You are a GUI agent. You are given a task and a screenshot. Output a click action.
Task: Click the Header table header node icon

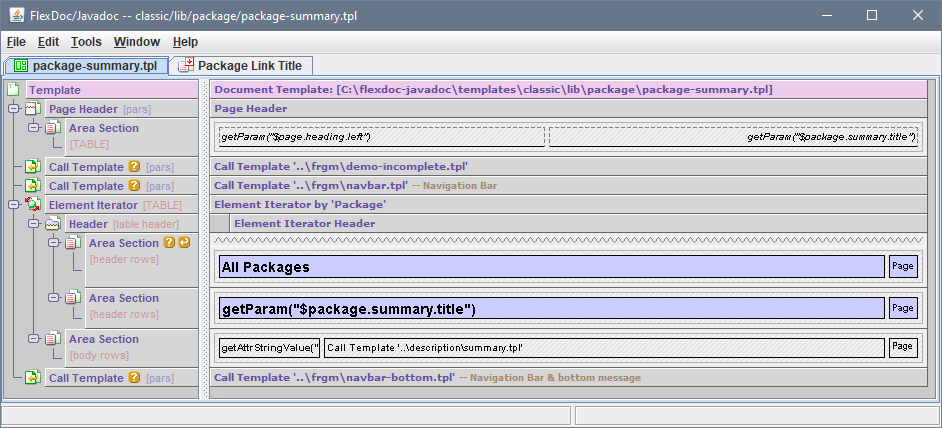tap(53, 224)
